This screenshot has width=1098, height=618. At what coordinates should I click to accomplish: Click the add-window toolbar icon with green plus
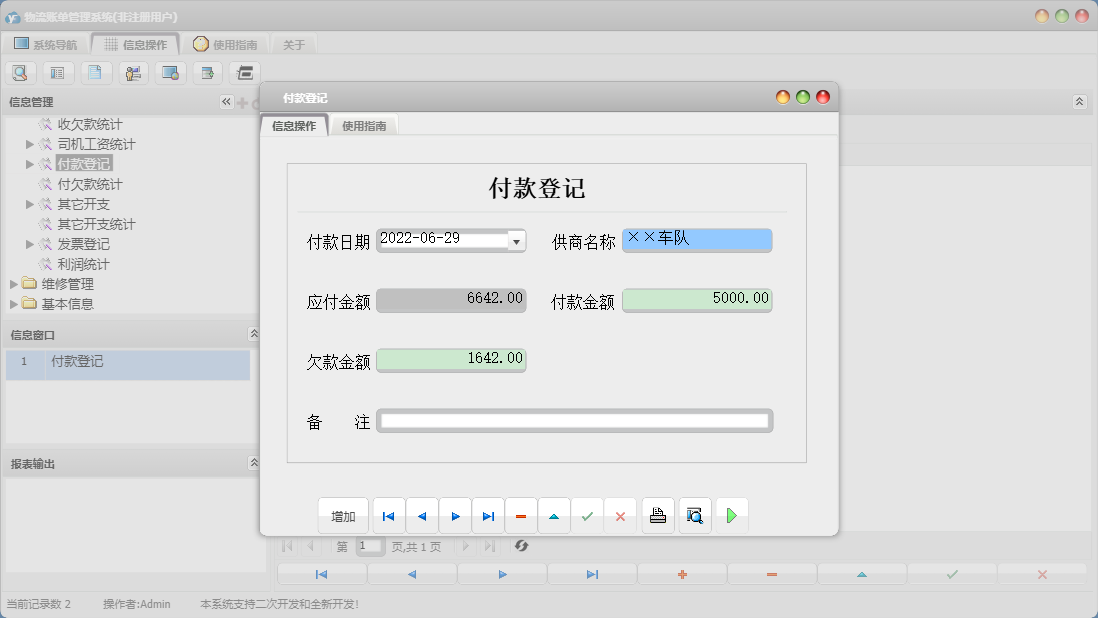click(x=207, y=72)
